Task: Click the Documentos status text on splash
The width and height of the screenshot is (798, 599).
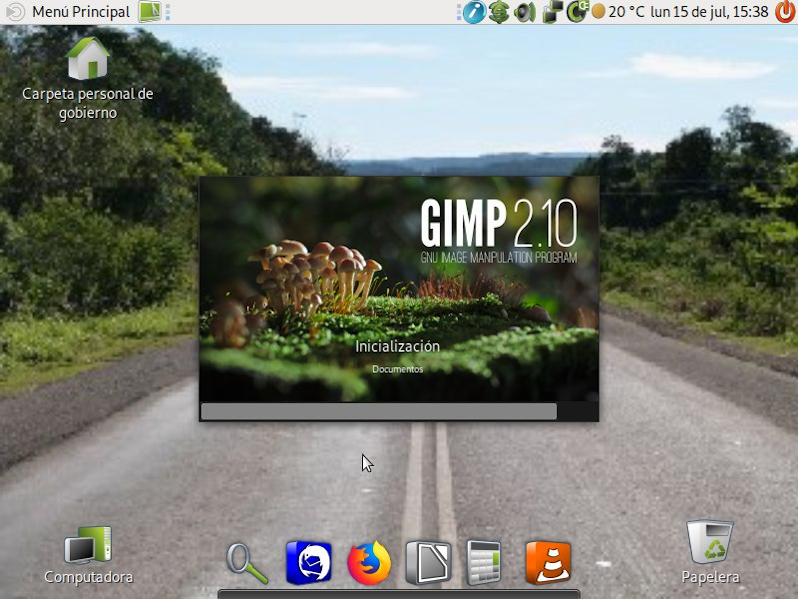Action: 397,369
